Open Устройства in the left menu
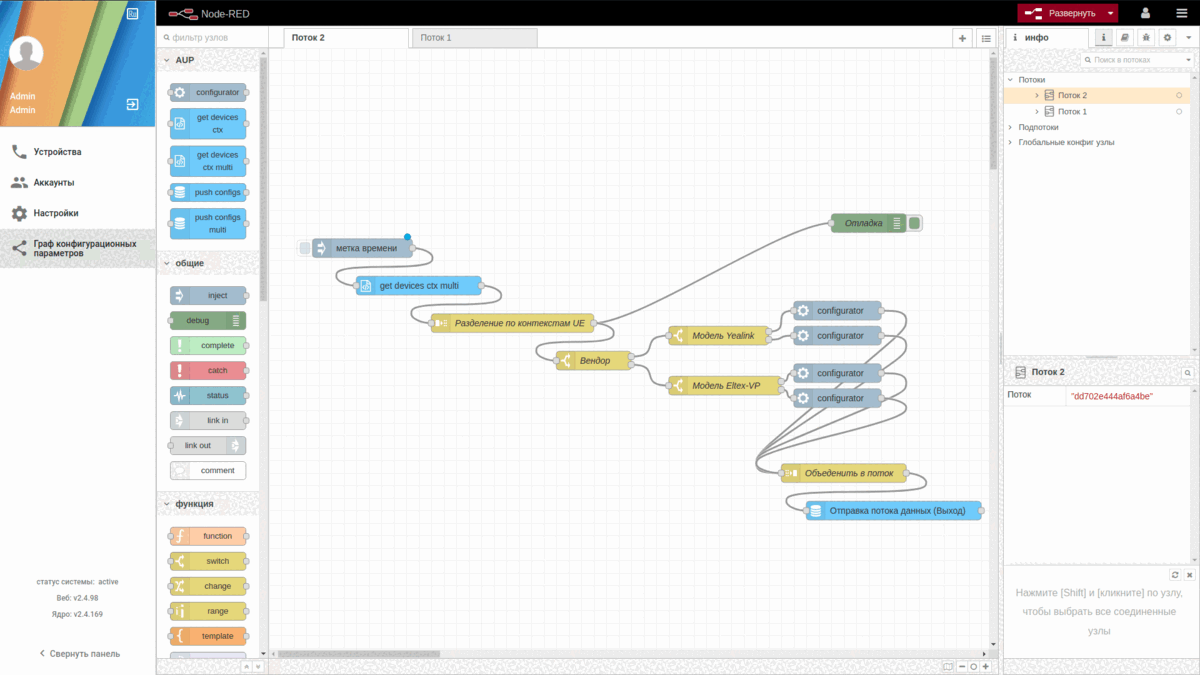 [x=77, y=152]
